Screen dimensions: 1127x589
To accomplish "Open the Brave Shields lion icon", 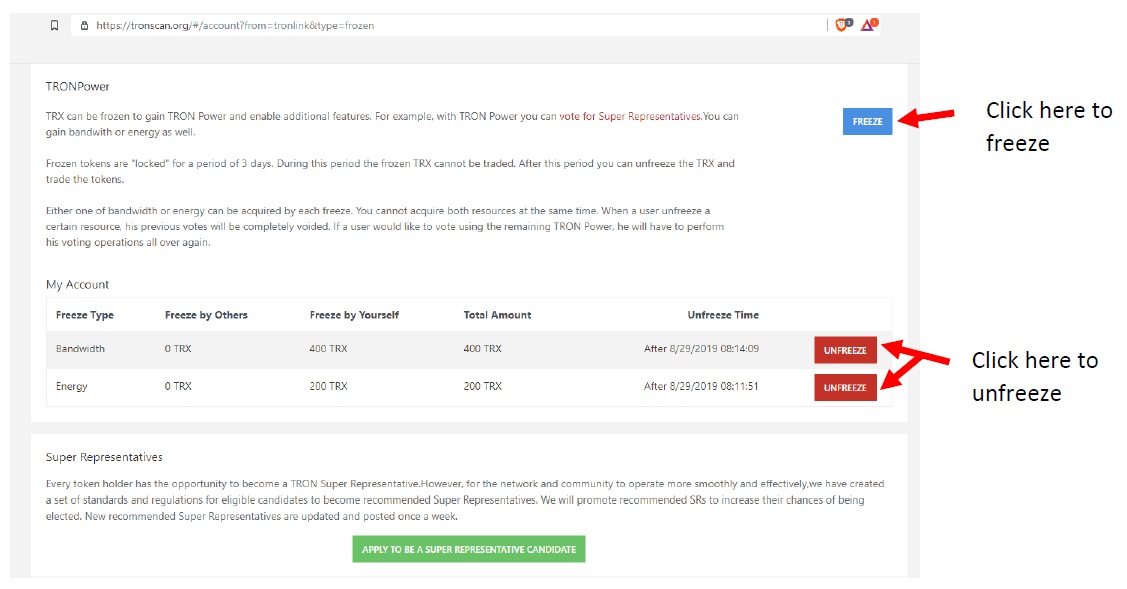I will (843, 25).
